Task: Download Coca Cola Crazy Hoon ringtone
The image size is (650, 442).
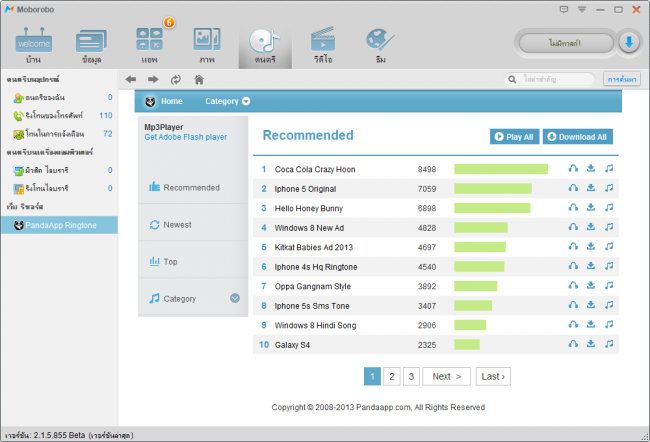Action: click(591, 168)
